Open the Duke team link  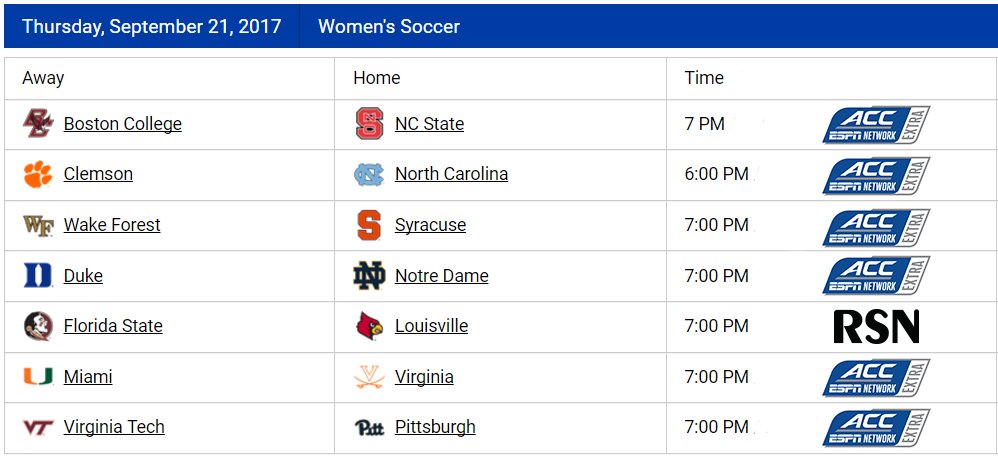pos(83,276)
